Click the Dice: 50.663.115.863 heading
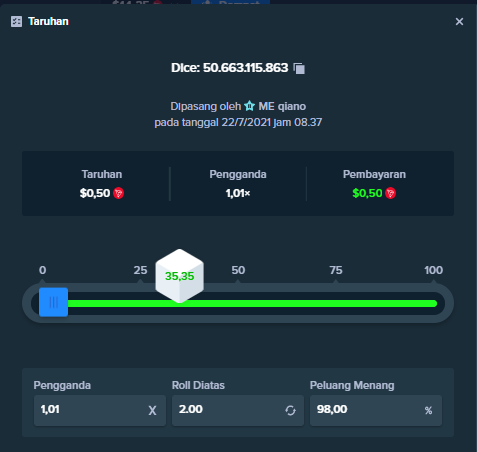This screenshot has height=452, width=477. click(x=230, y=68)
